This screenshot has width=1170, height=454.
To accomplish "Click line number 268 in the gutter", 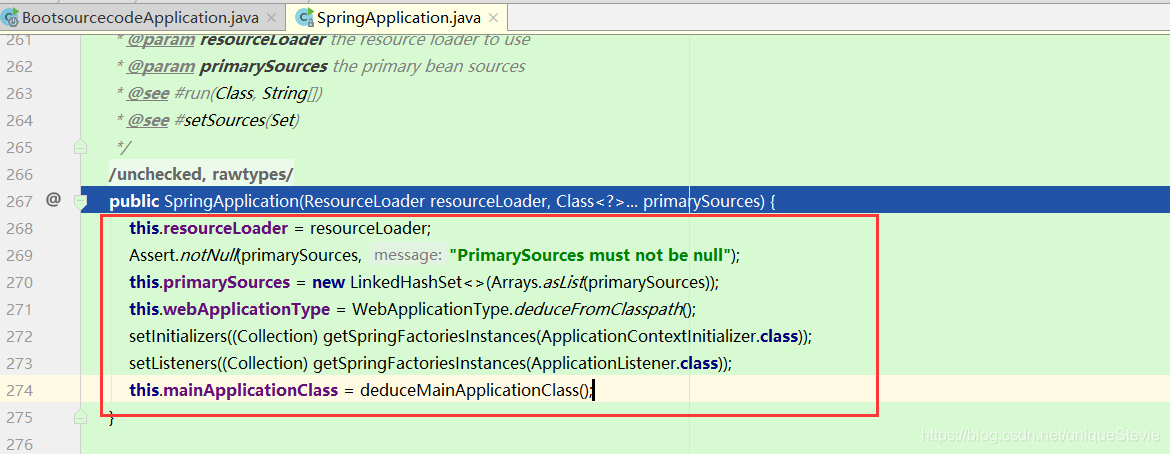I will click(19, 228).
